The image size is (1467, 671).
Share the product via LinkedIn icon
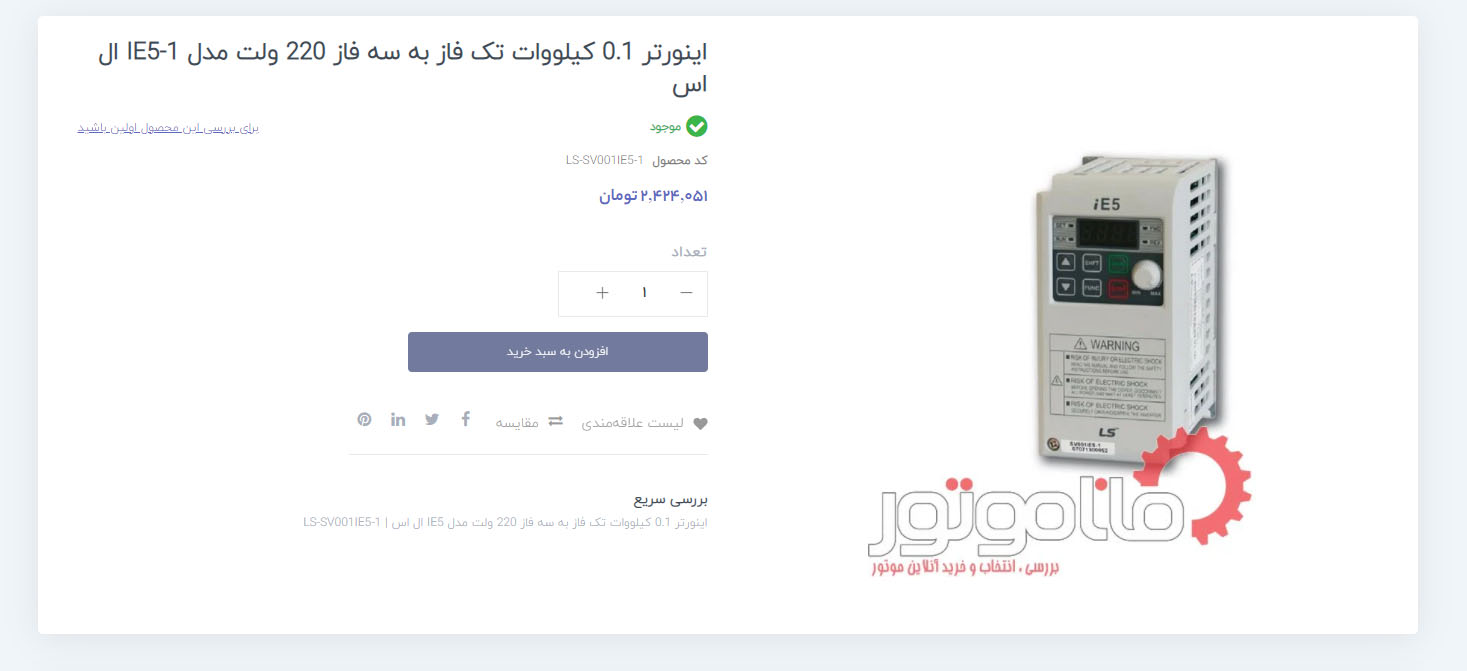click(398, 419)
